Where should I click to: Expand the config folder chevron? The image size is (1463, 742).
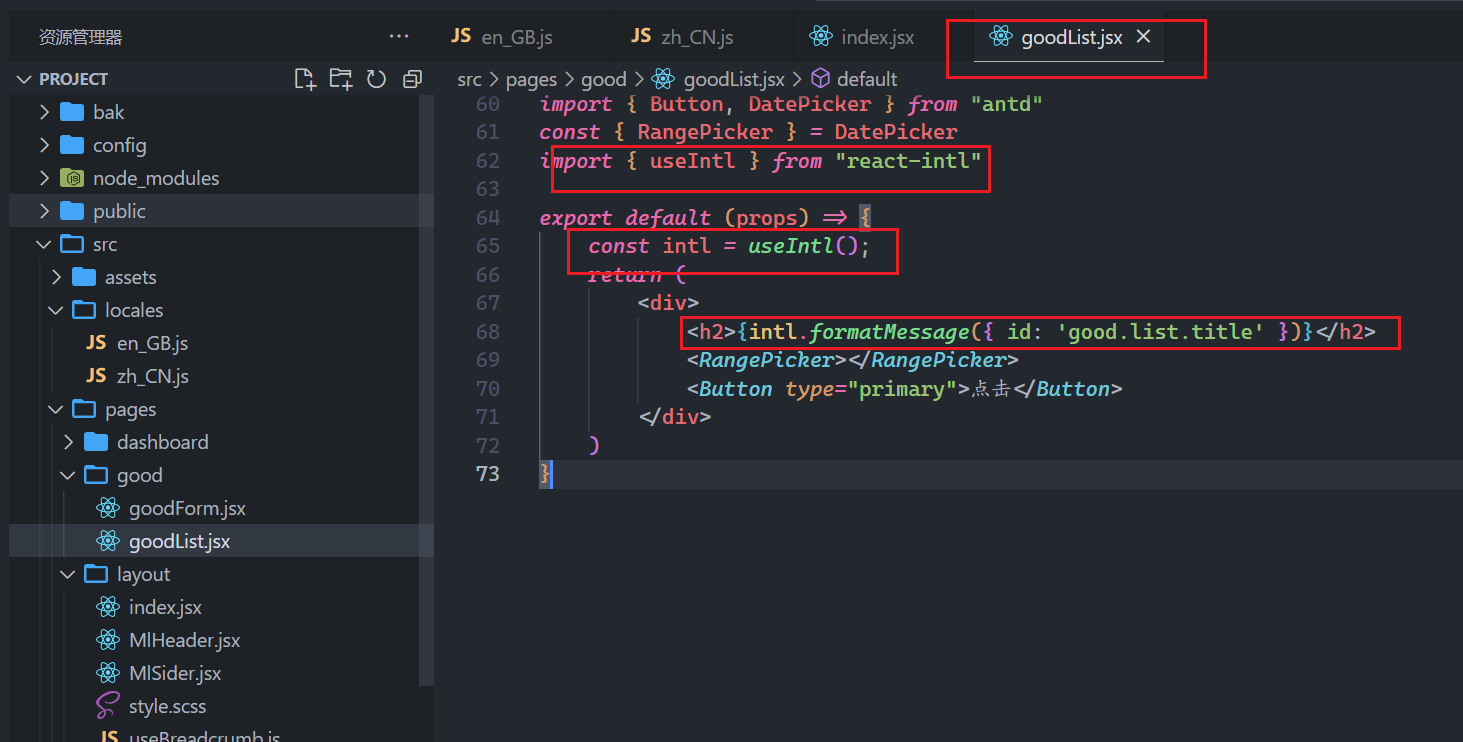click(44, 145)
